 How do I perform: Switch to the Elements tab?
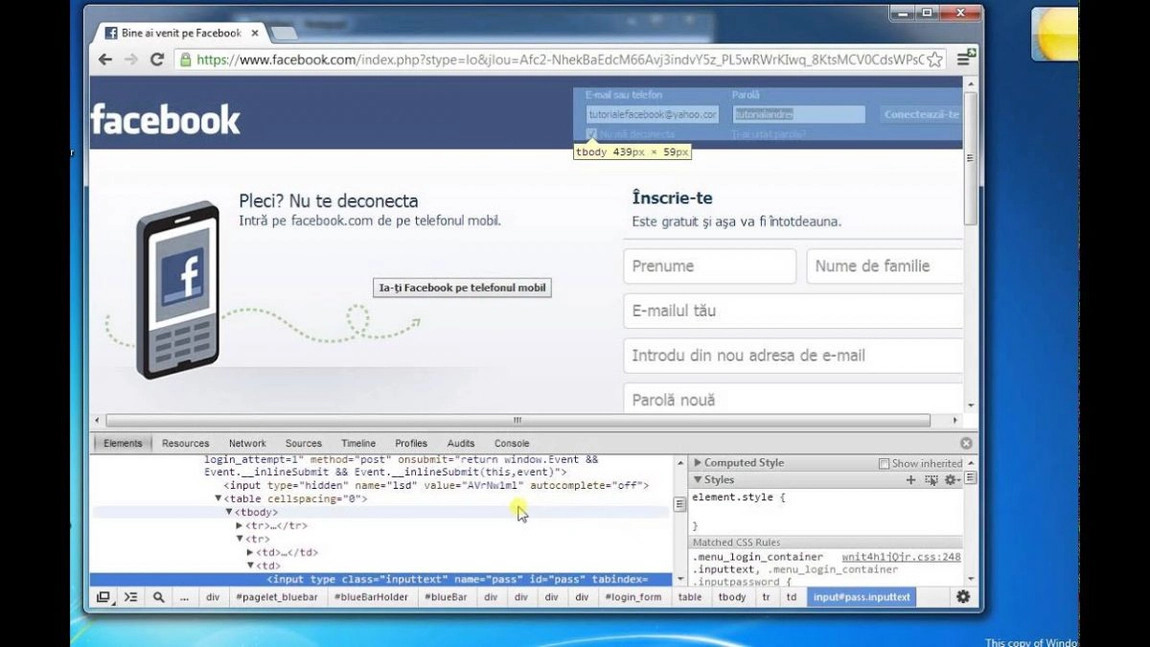[122, 443]
